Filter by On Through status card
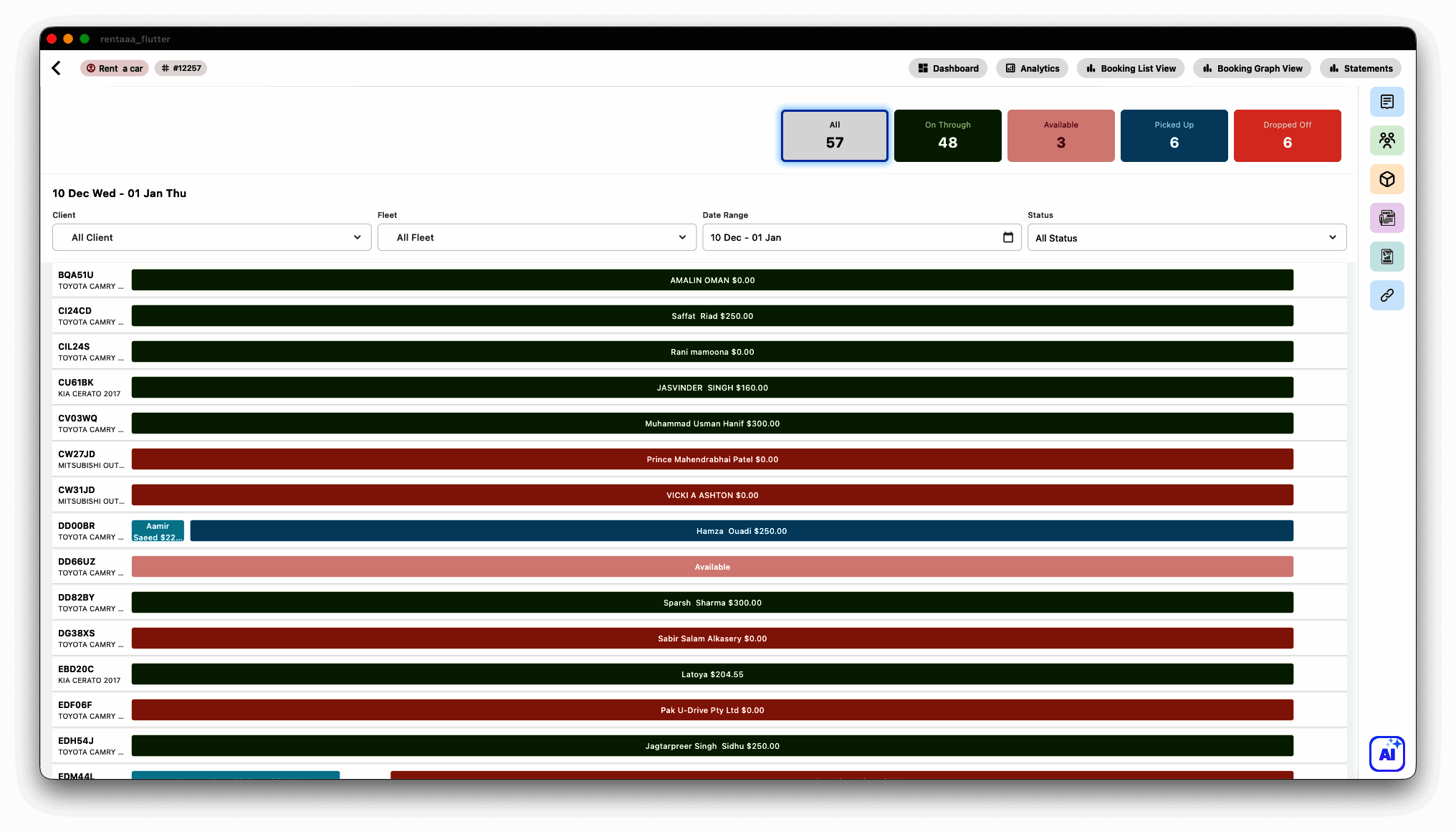This screenshot has height=832, width=1456. (x=947, y=135)
